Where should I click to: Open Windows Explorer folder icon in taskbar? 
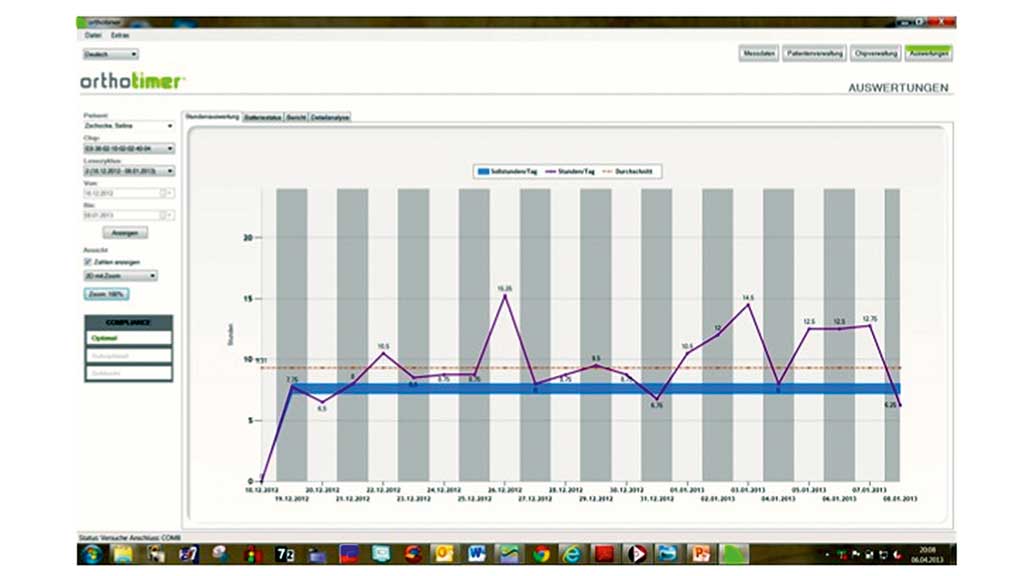click(x=122, y=553)
